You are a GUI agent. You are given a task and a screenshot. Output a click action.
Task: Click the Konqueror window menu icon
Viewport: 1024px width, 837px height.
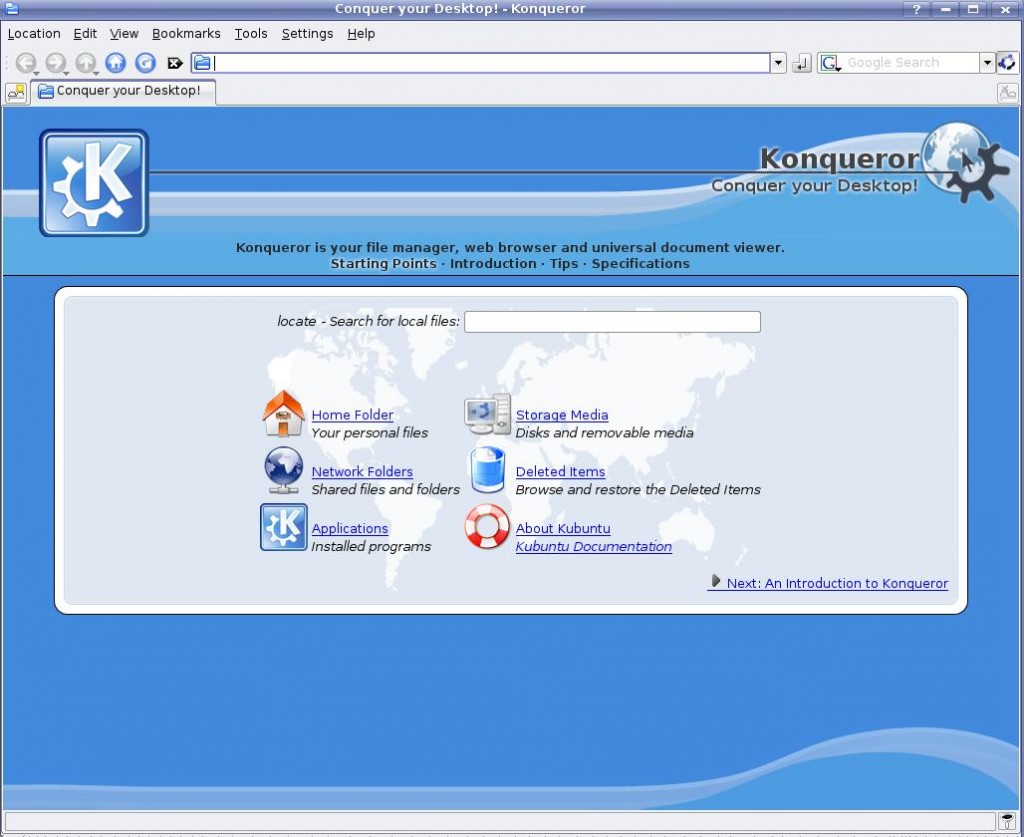[x=11, y=8]
